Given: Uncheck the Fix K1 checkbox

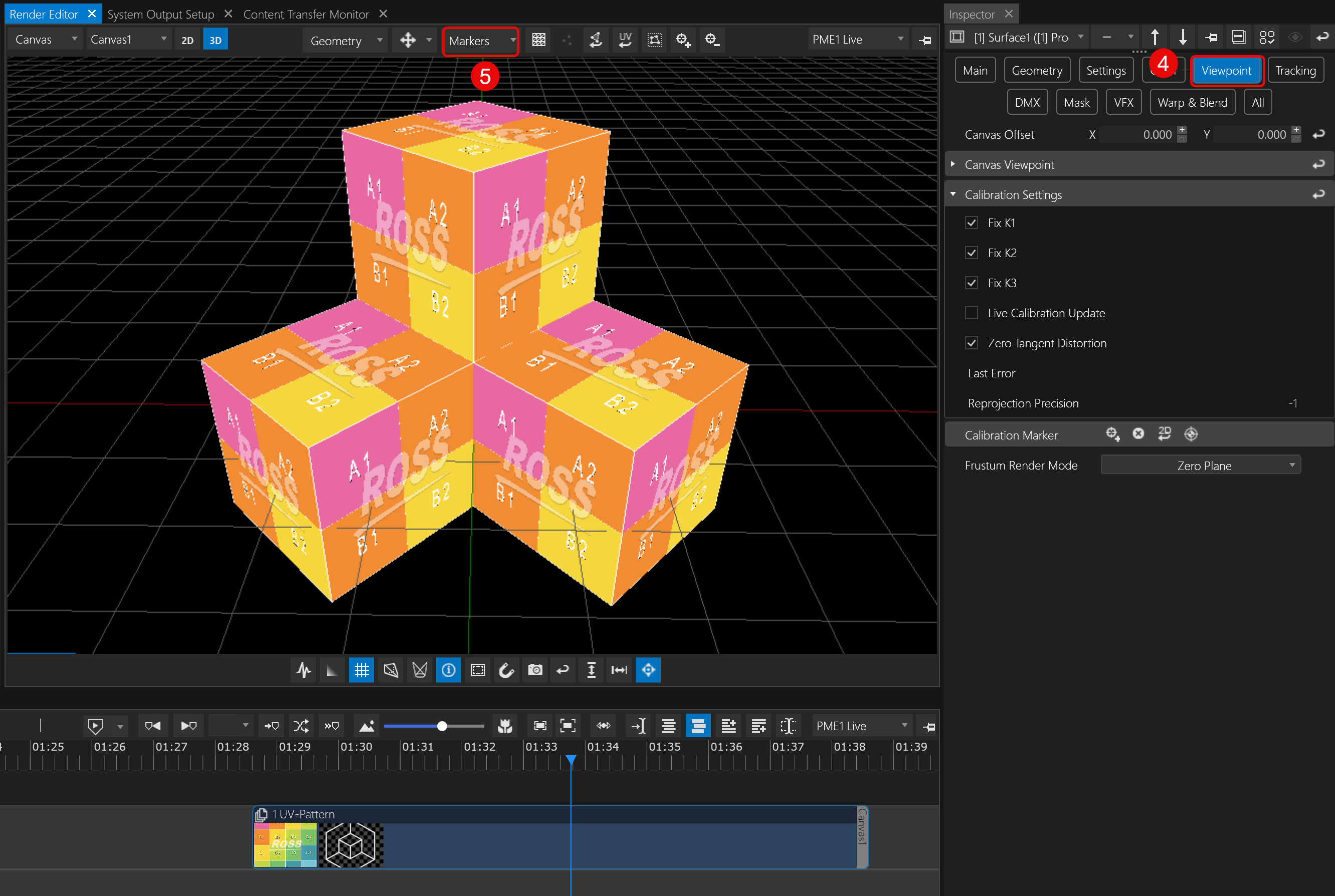Looking at the screenshot, I should tap(972, 223).
